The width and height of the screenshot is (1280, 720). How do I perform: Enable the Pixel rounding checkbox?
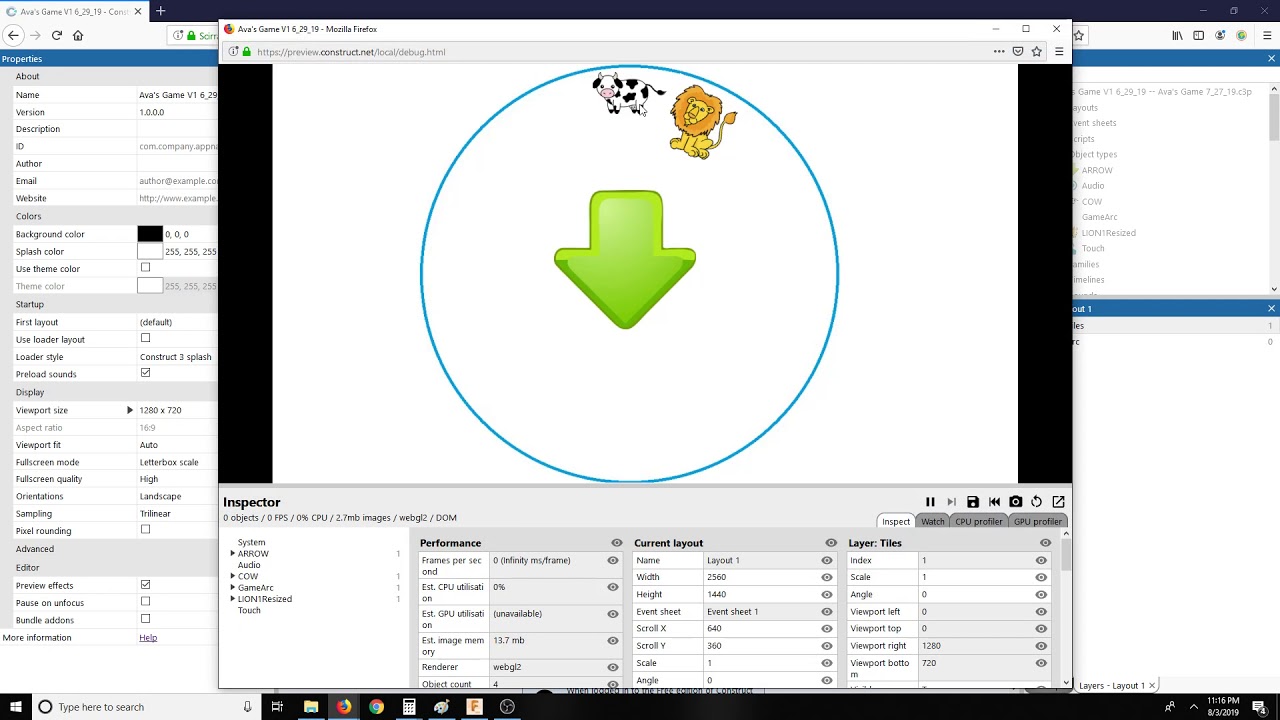(145, 530)
